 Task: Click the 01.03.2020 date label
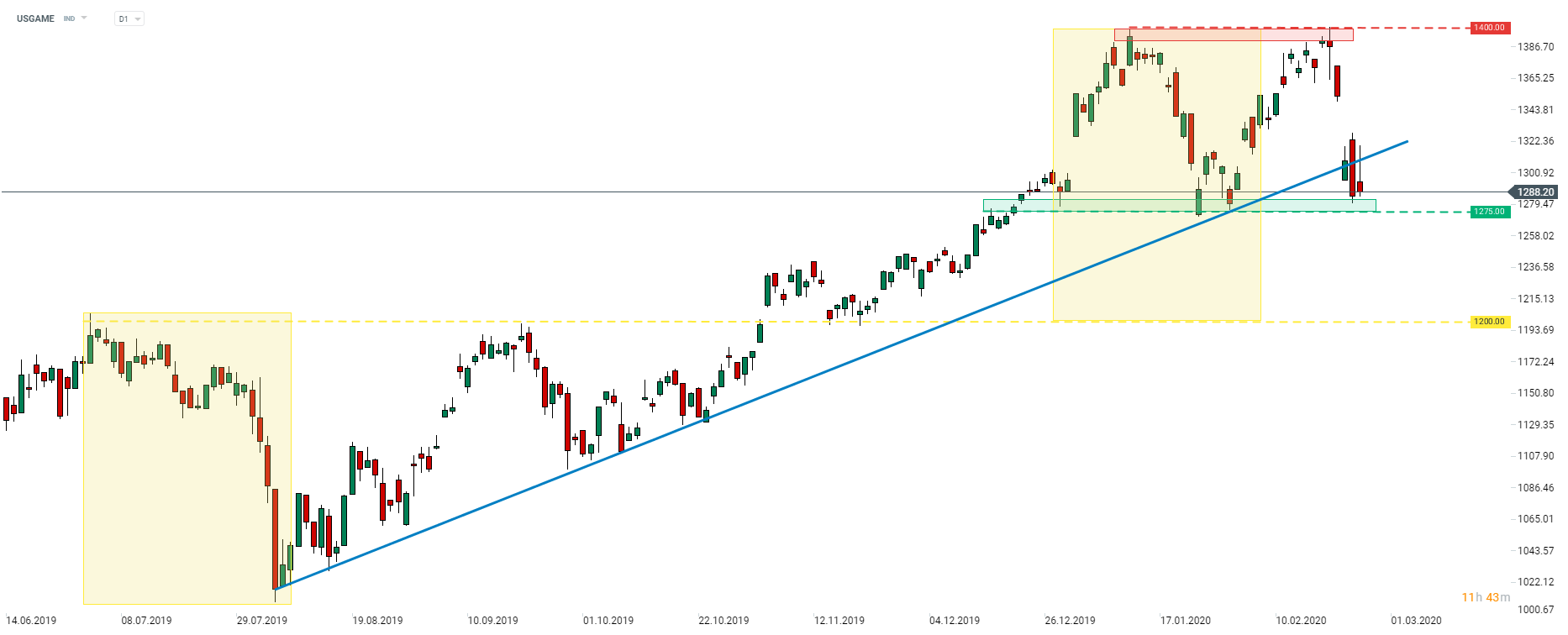[x=1416, y=621]
